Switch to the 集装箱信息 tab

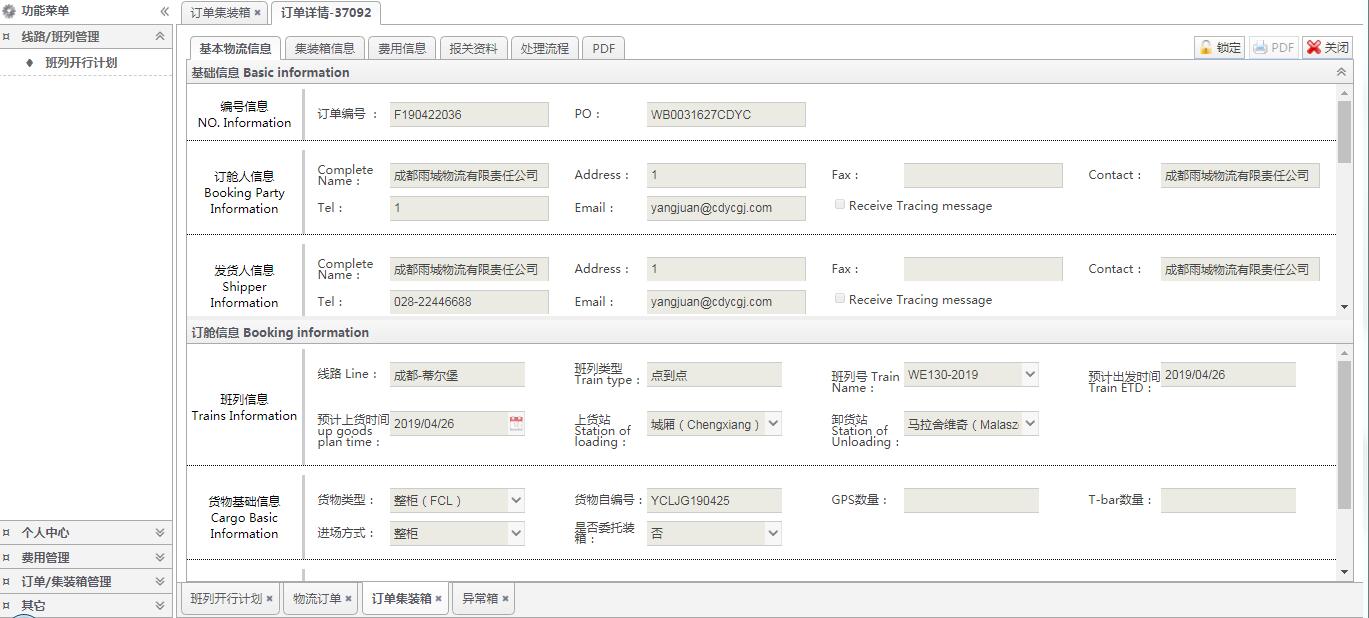325,48
